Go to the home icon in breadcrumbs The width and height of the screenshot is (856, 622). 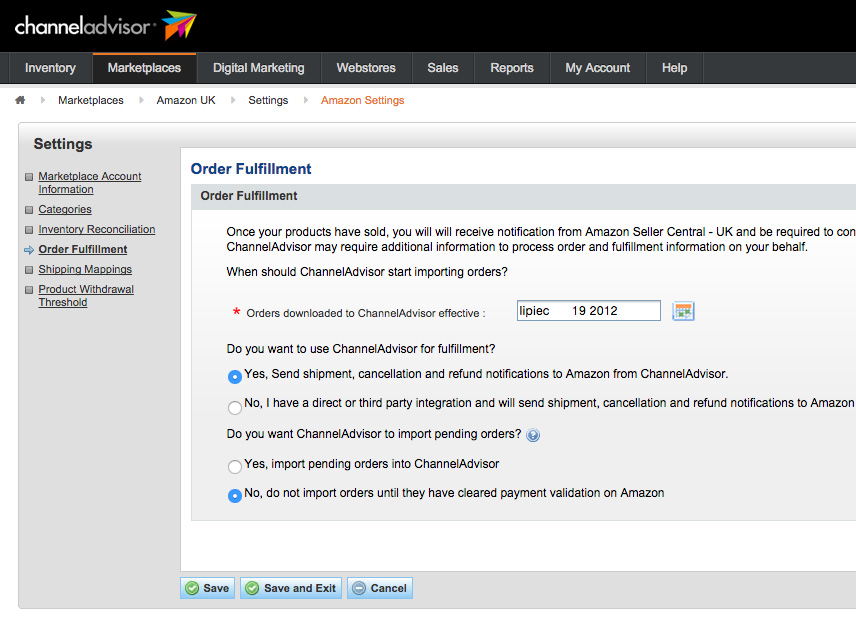pyautogui.click(x=20, y=100)
